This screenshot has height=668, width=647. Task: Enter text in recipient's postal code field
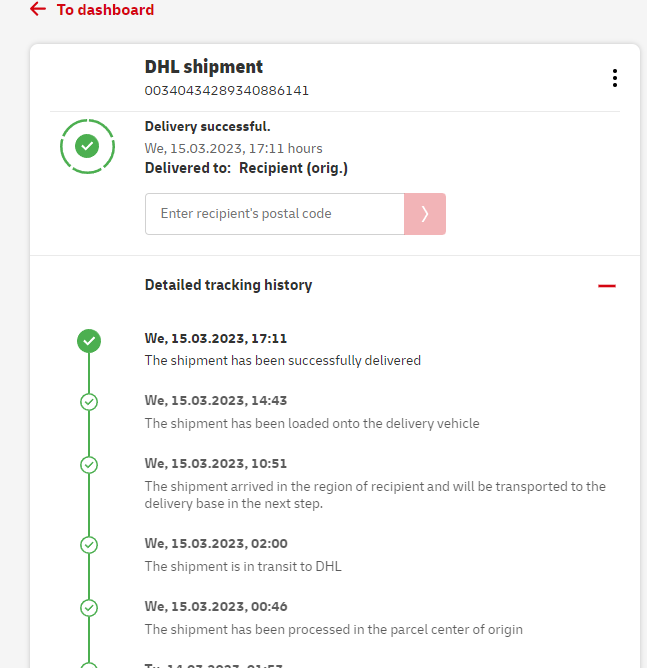(274, 214)
